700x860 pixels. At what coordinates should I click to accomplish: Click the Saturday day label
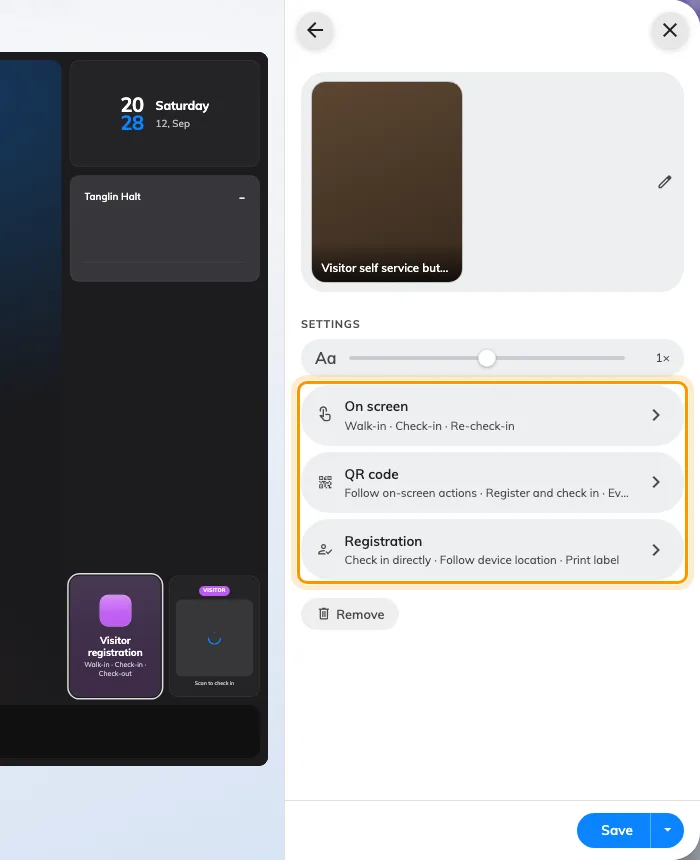[x=182, y=105]
